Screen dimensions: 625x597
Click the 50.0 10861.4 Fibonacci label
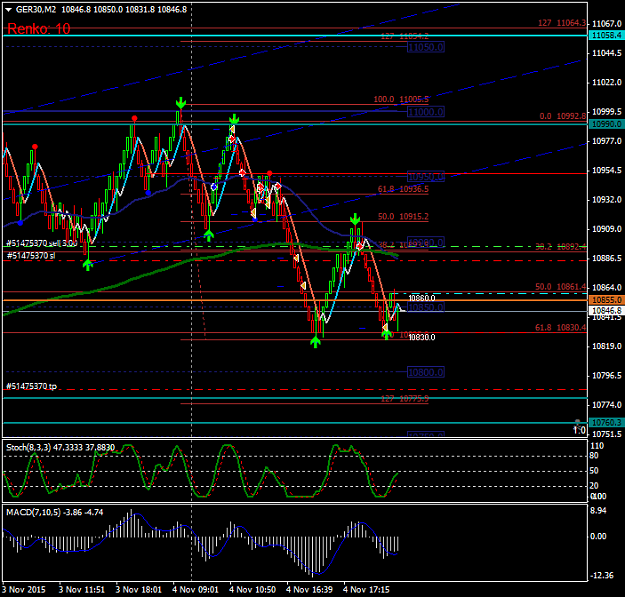tap(561, 287)
